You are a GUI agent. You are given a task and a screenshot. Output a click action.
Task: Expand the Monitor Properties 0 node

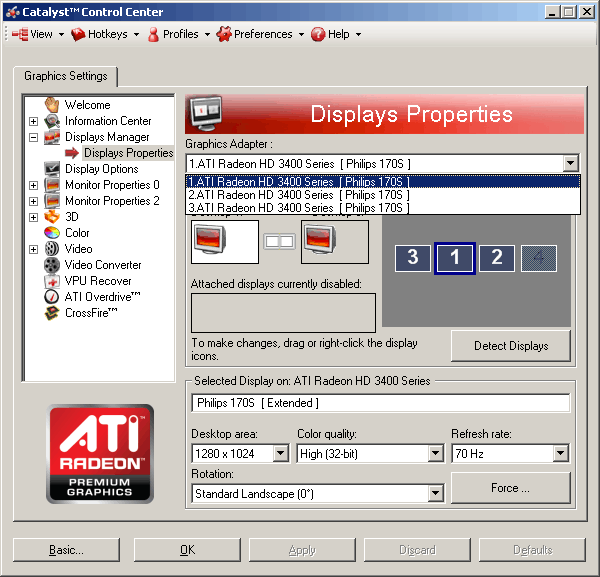pyautogui.click(x=34, y=185)
